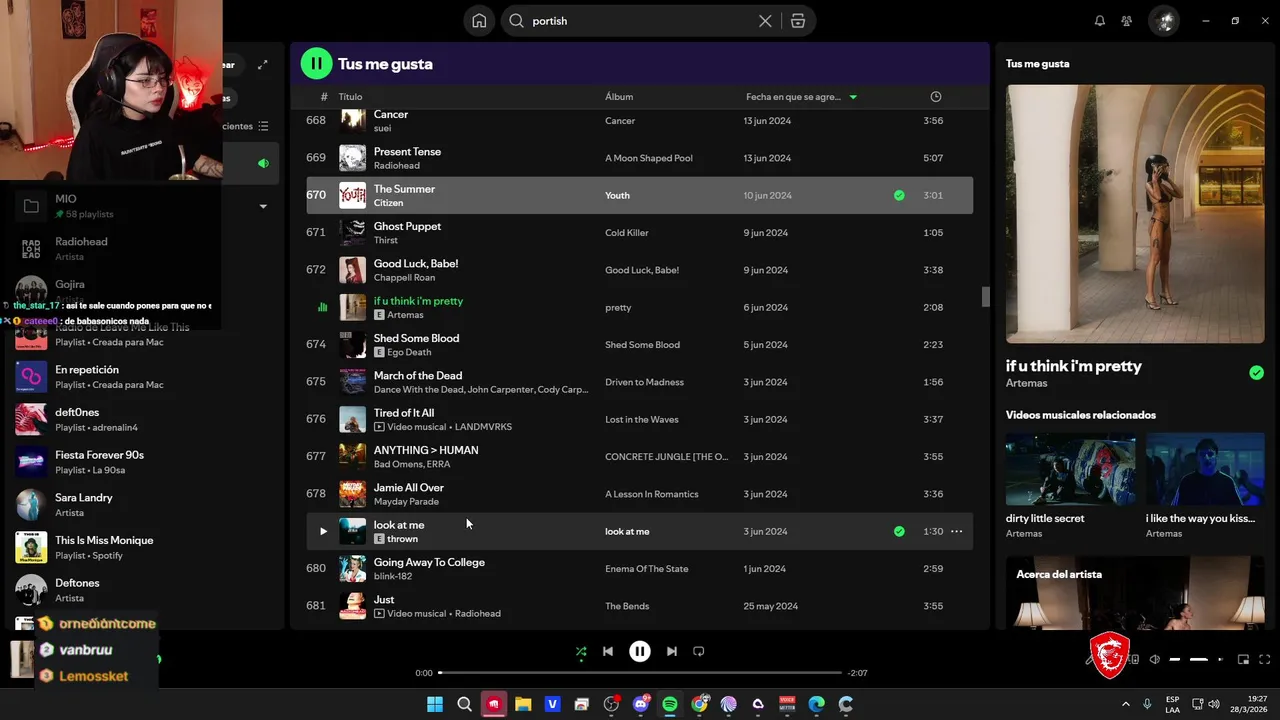Screen dimensions: 1280x720
Task: Pause with the bottom player button
Action: point(640,651)
